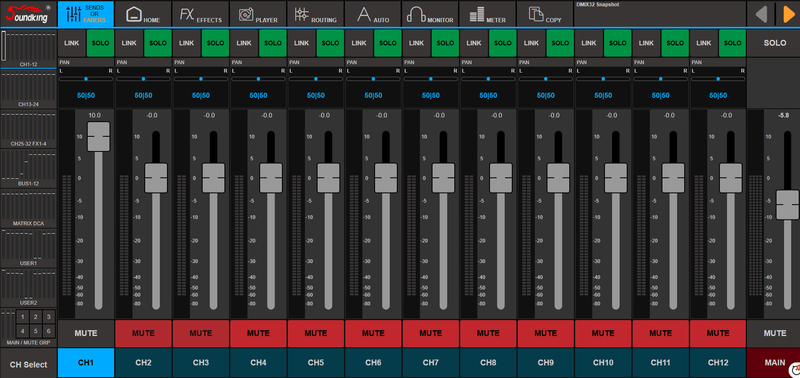Open the Sends on Faders view
This screenshot has width=800, height=378.
point(86,14)
